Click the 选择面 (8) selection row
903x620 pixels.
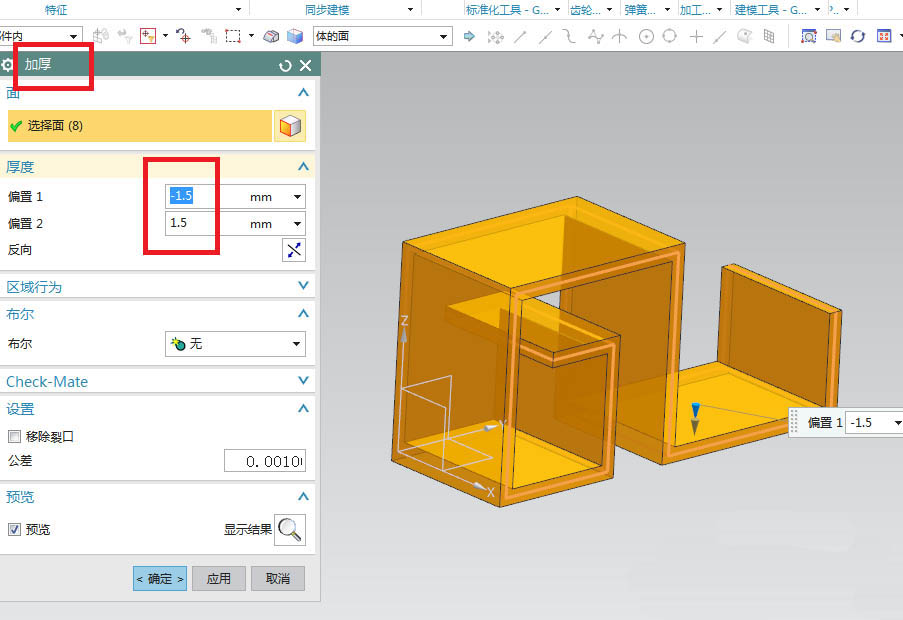[x=139, y=126]
